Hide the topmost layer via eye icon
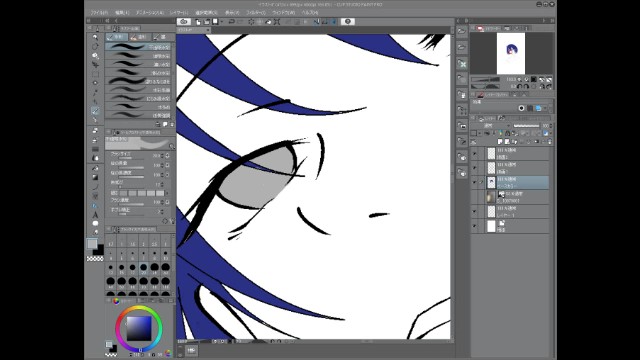Viewport: 640px width, 360px height. 474,153
